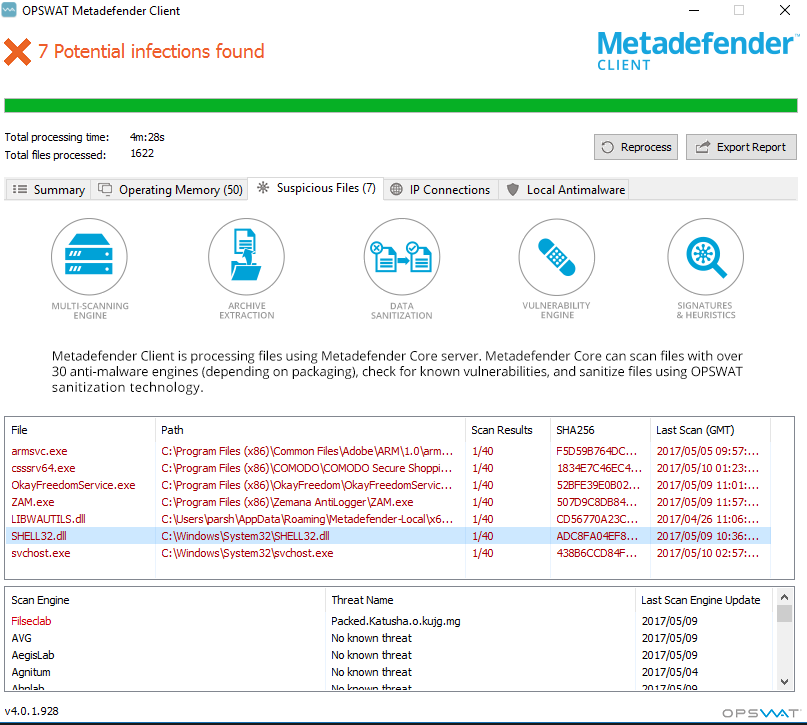Click the Archive Extraction icon

coord(246,256)
